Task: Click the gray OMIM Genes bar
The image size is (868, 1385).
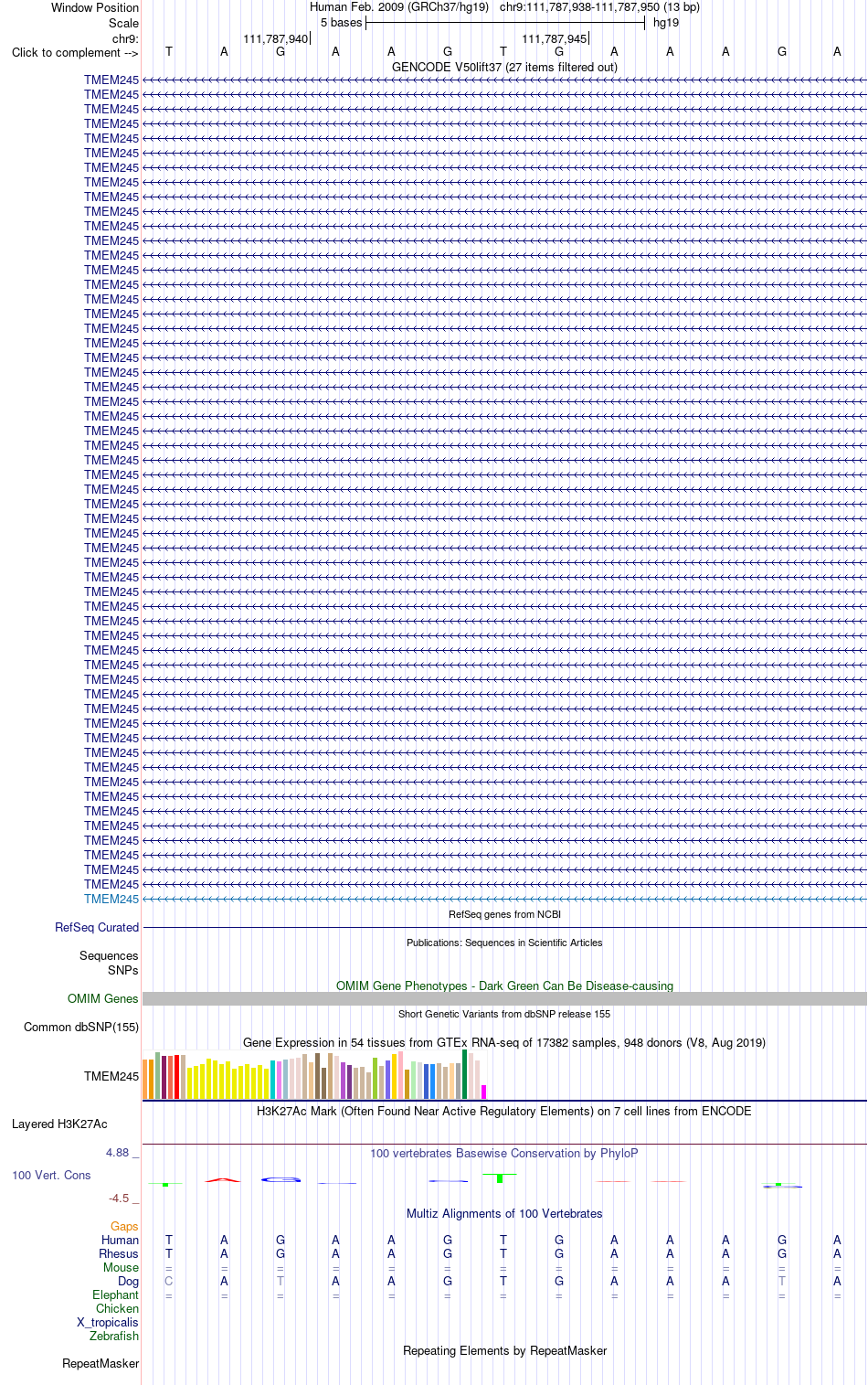Action: pos(504,999)
